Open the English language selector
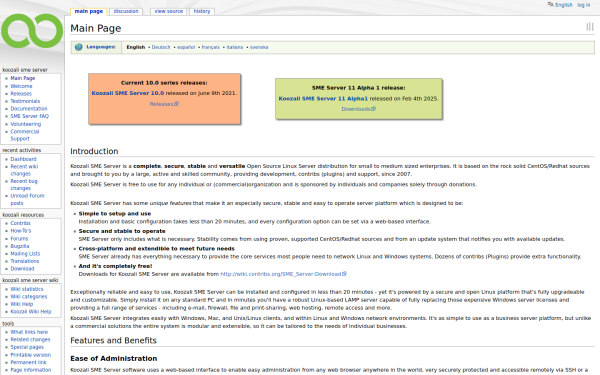 pos(564,5)
